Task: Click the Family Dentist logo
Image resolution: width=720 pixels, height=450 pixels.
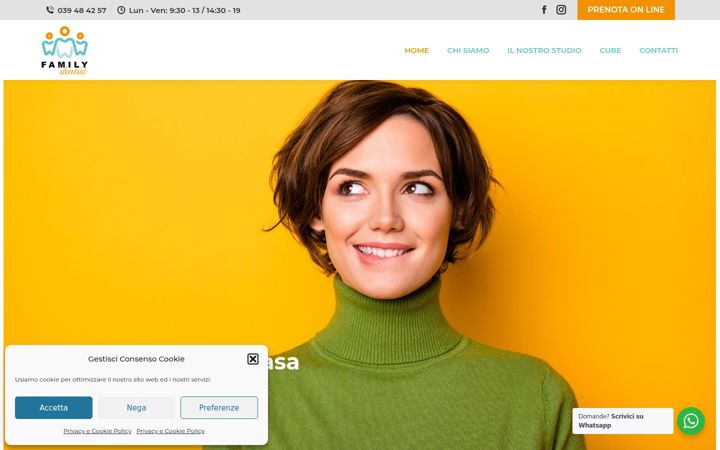Action: pyautogui.click(x=65, y=51)
